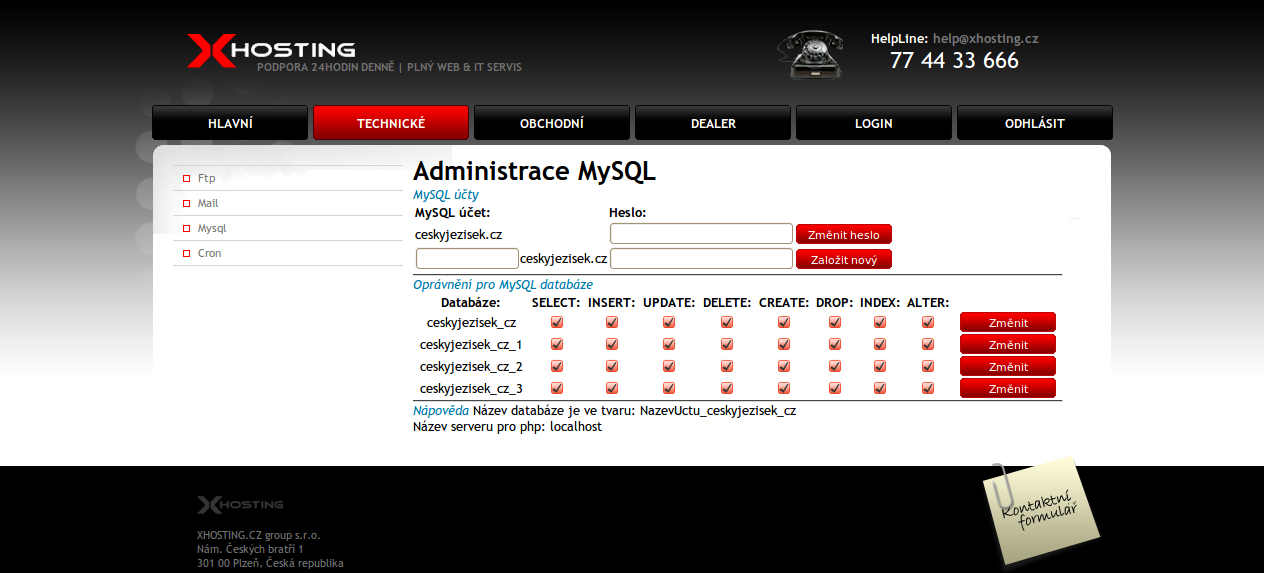Open Cron in the sidebar
Viewport: 1264px width, 573px height.
(x=210, y=254)
